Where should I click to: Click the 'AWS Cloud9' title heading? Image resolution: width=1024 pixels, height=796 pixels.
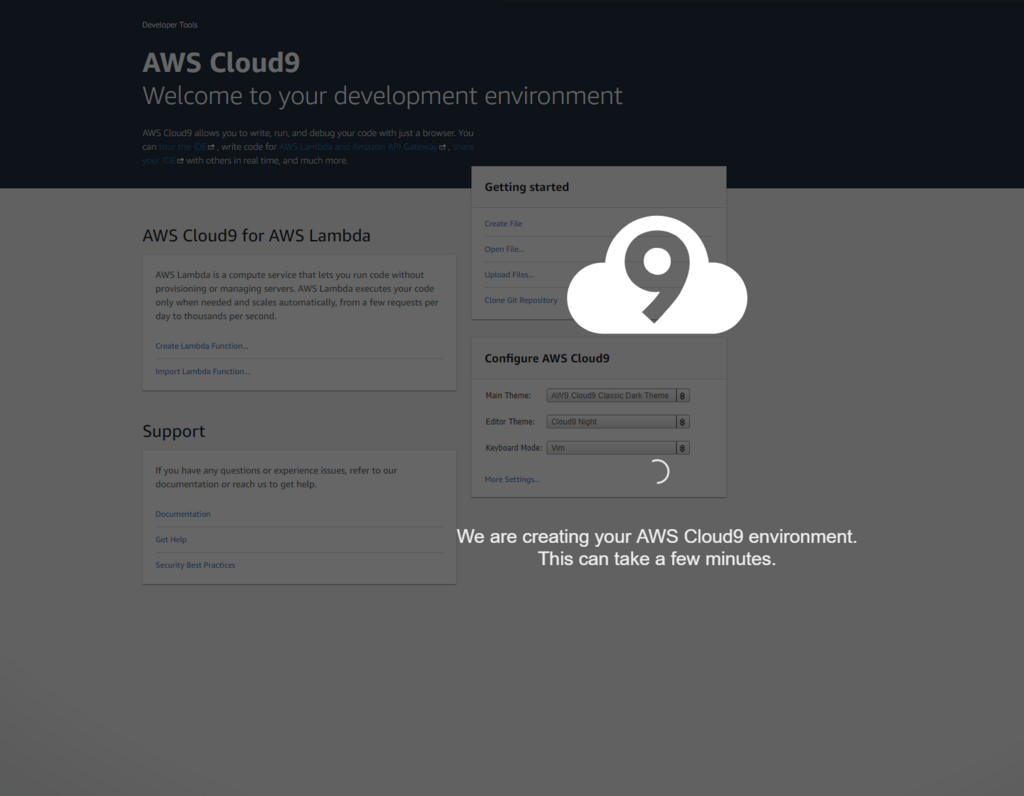tap(221, 63)
